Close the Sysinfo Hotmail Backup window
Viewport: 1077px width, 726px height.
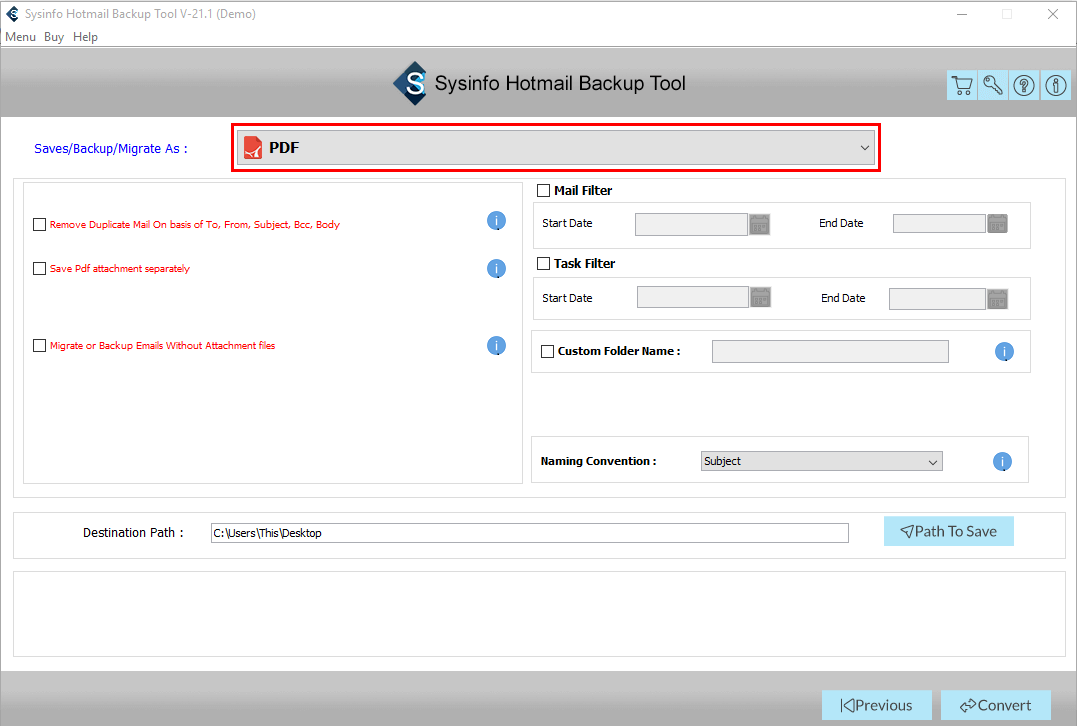pos(1053,14)
